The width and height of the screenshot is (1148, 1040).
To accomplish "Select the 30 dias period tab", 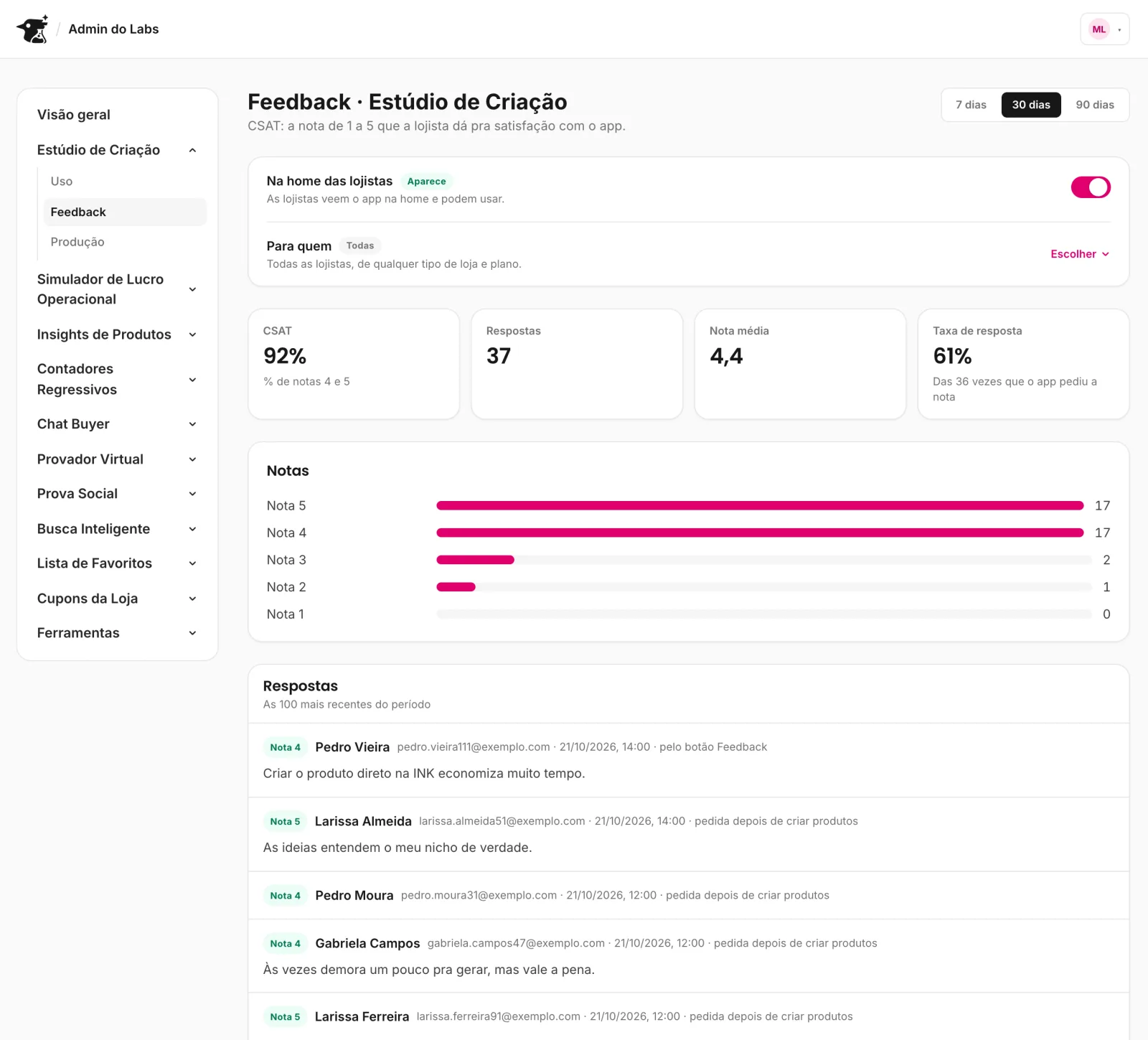I will (x=1031, y=105).
